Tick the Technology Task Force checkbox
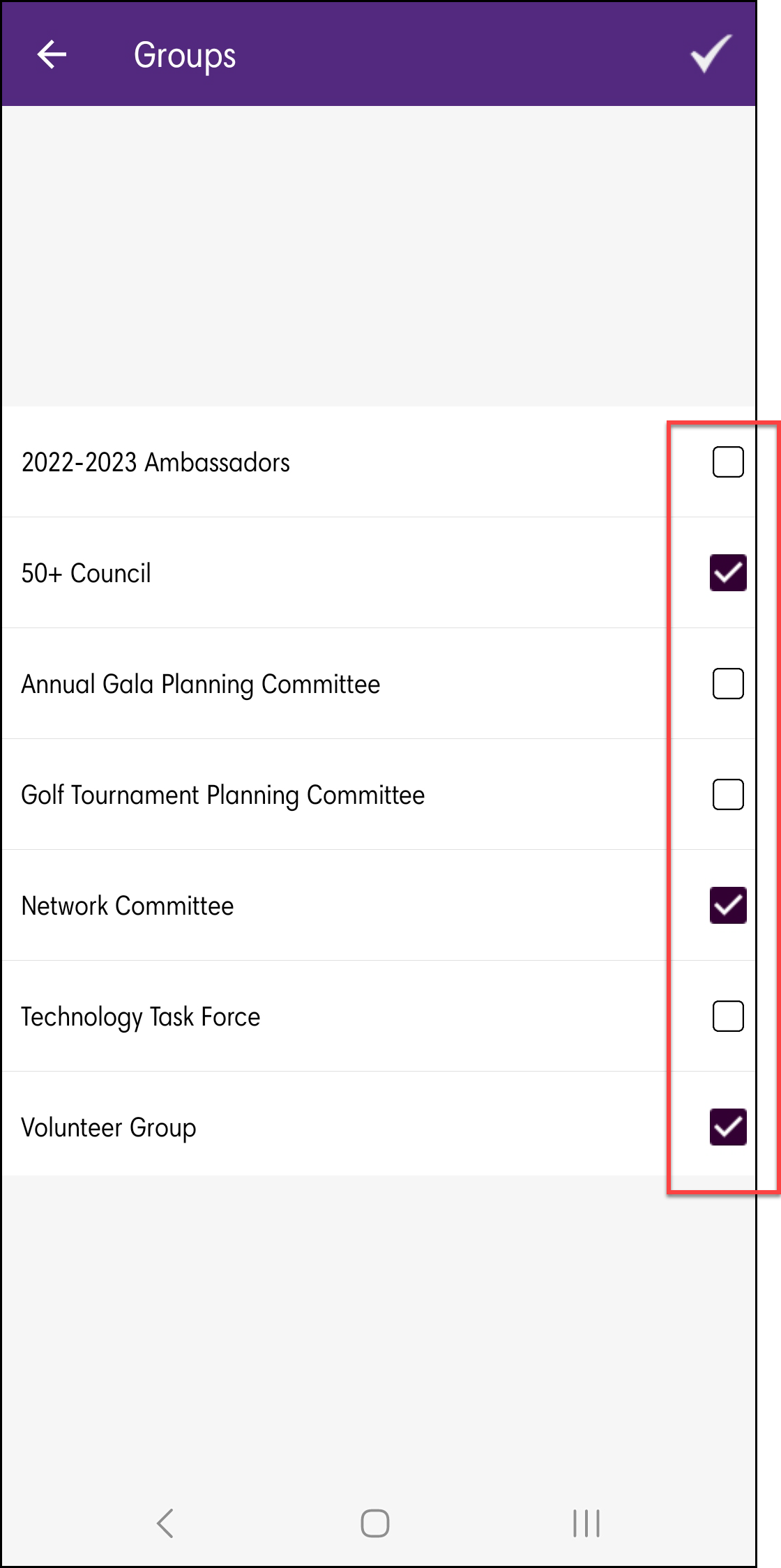The height and width of the screenshot is (1568, 781). 727,1017
